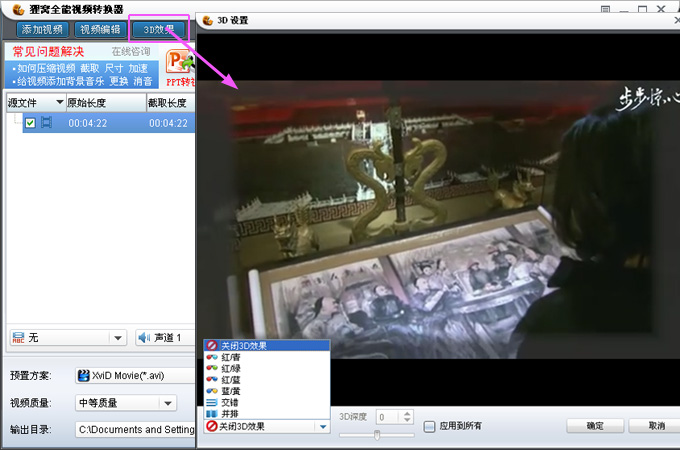Screen dimensions: 680x450
Task: Open the 尺寸 help link
Action: click(x=114, y=68)
